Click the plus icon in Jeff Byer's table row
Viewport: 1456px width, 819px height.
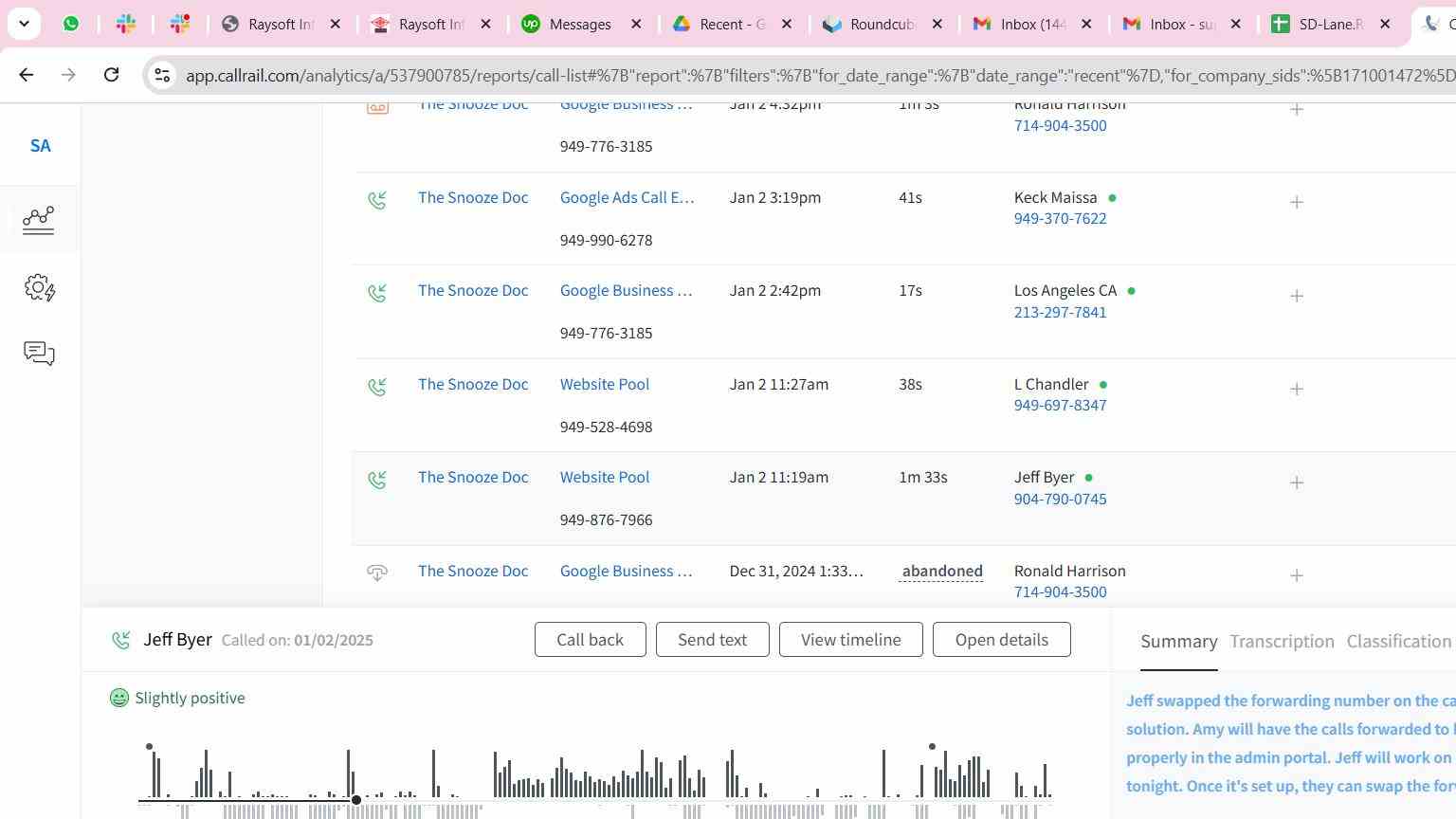pos(1297,482)
